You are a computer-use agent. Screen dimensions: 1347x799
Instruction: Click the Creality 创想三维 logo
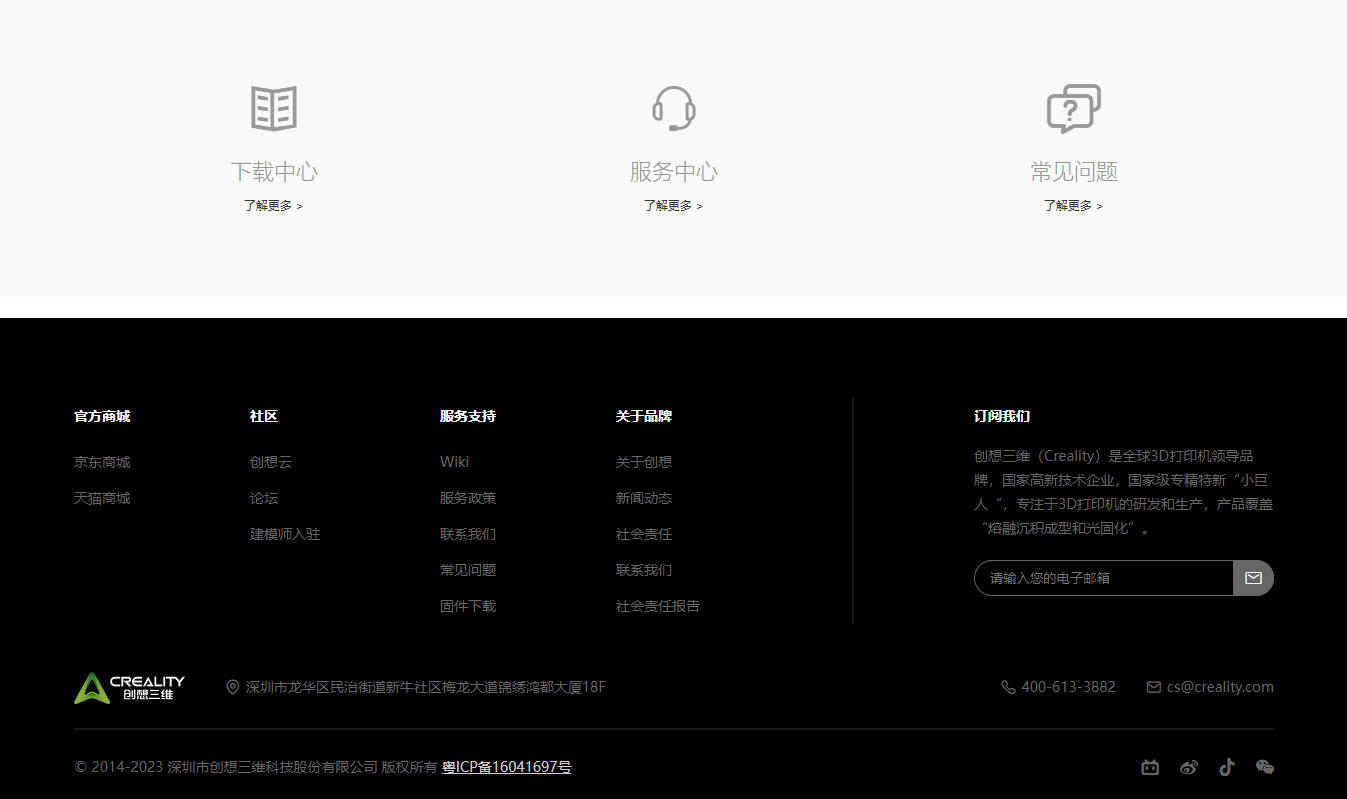[x=129, y=687]
